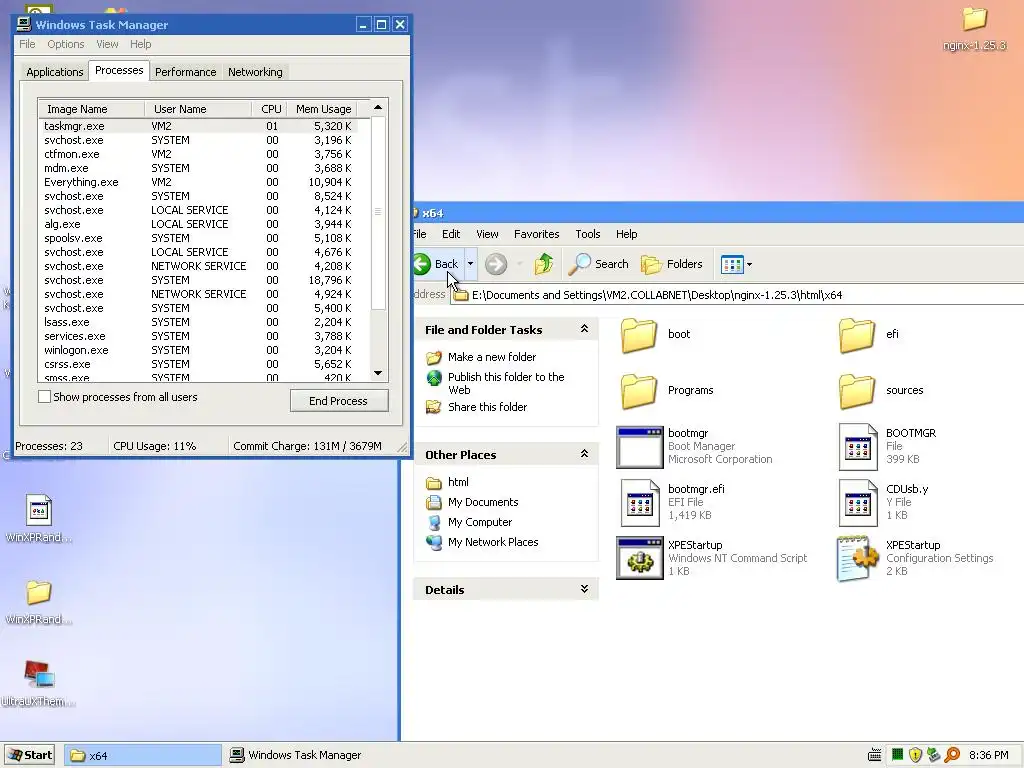1024x768 pixels.
Task: Select the Programs folder icon
Action: tap(639, 391)
